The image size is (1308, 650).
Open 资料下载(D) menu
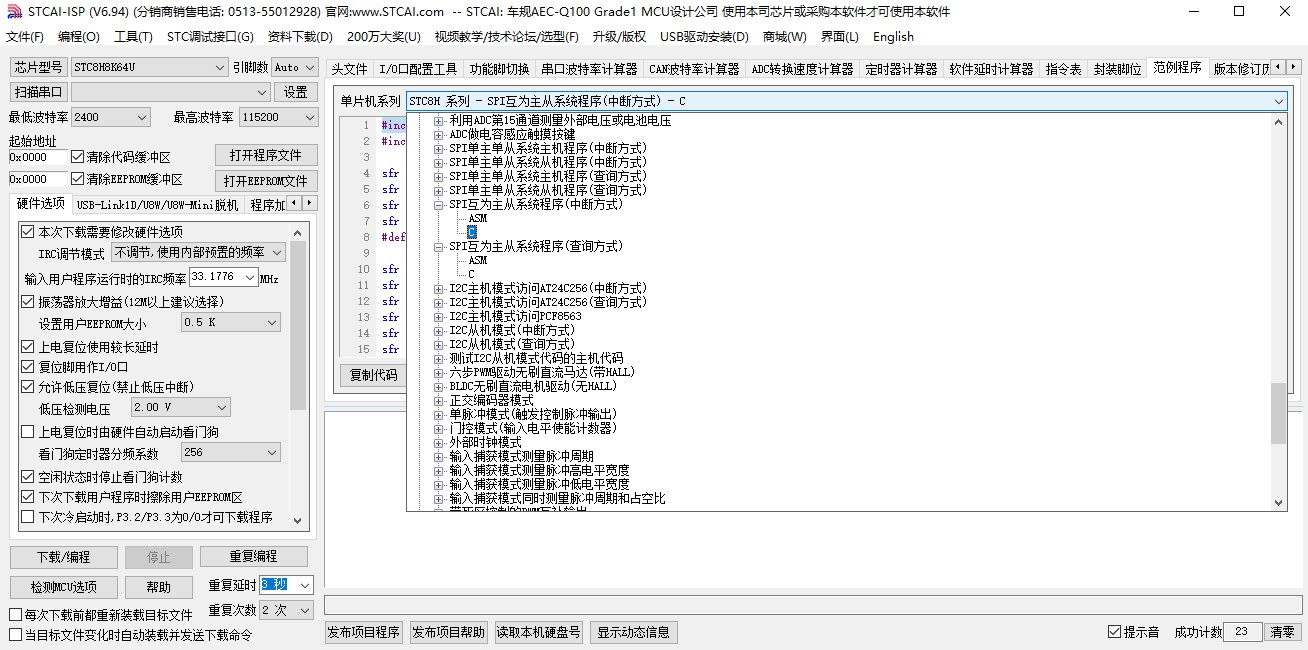coord(300,37)
